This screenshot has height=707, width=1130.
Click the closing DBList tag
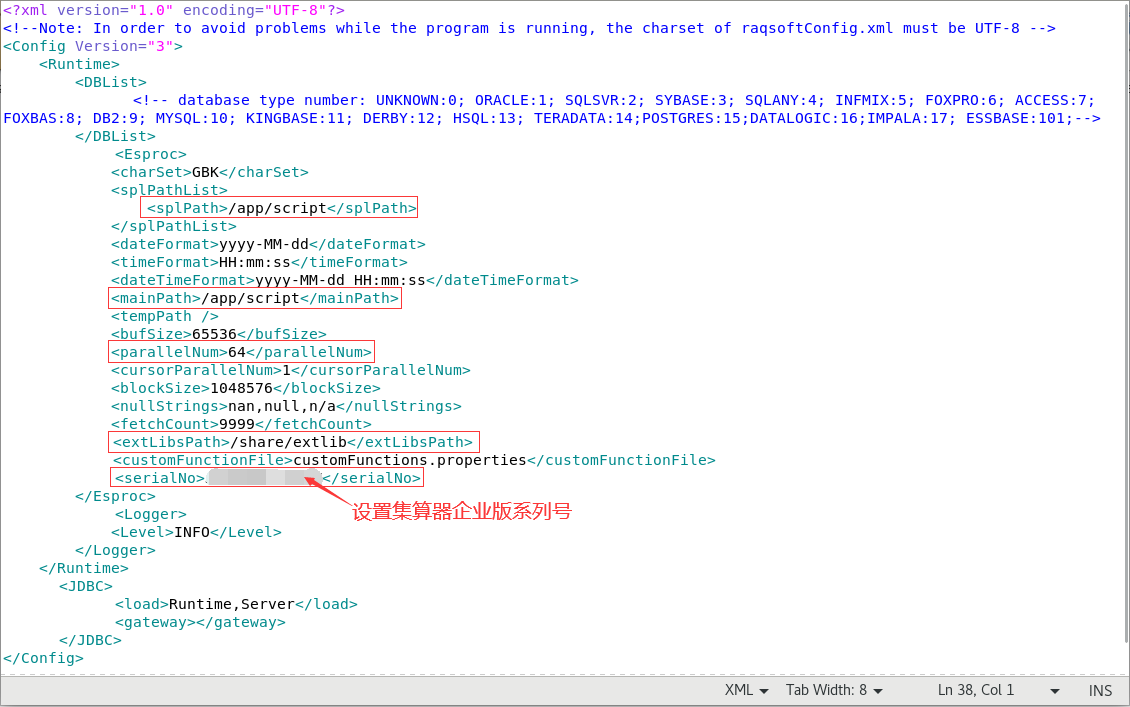(x=115, y=136)
